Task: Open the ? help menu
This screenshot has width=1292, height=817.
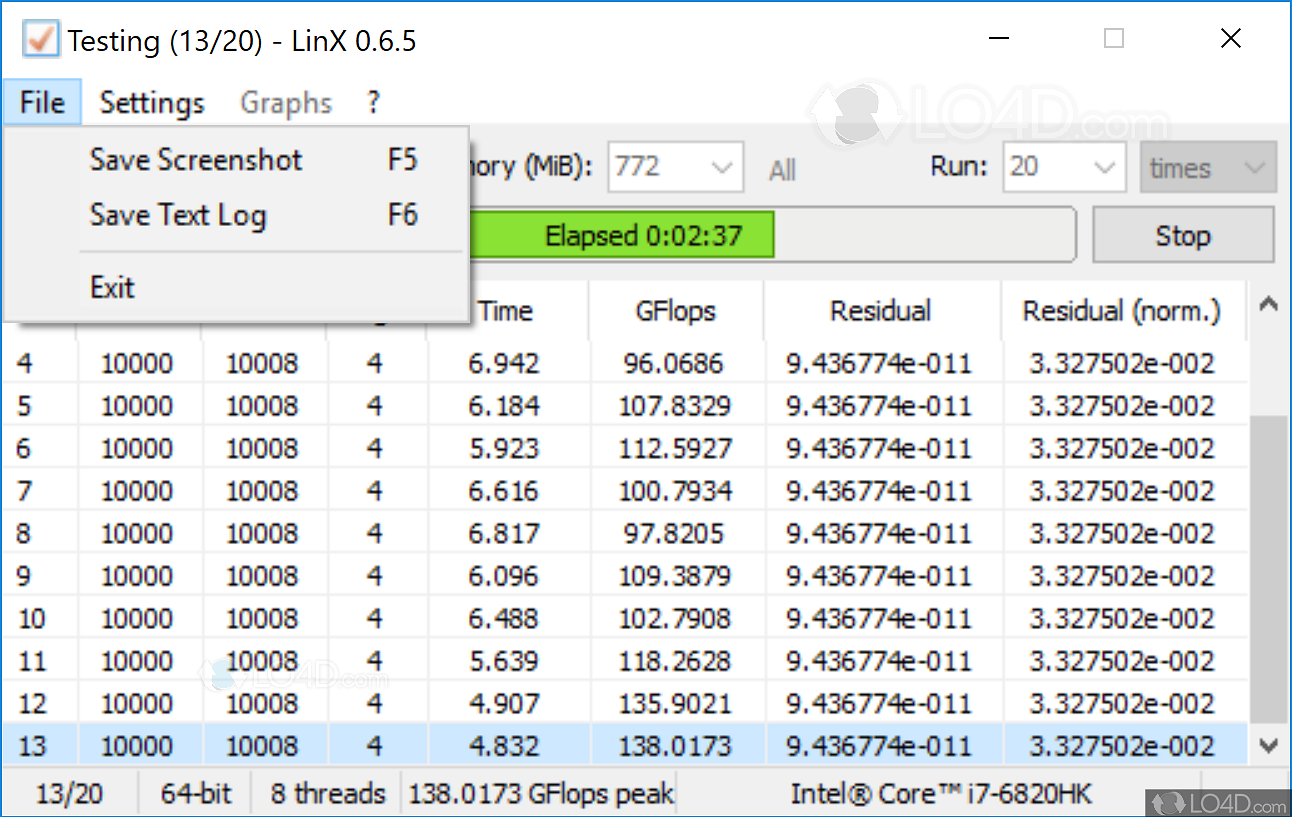Action: click(x=373, y=103)
